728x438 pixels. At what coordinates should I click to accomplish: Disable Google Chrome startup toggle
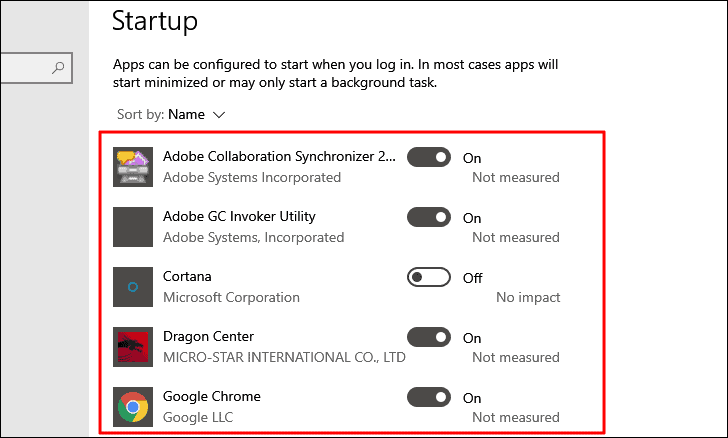click(429, 397)
